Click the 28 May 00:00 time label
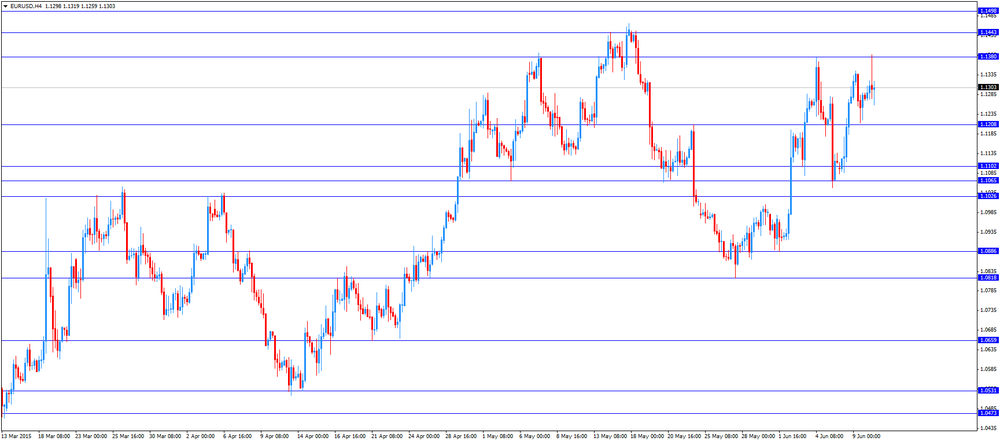This screenshot has height=441, width=1000. 758,436
